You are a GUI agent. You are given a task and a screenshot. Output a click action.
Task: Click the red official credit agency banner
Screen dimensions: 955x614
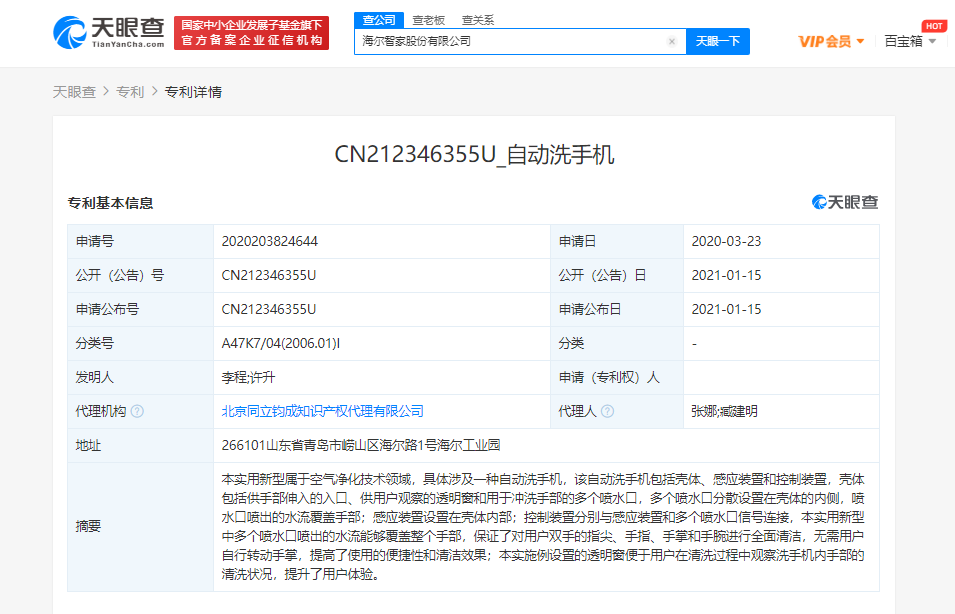tap(251, 33)
